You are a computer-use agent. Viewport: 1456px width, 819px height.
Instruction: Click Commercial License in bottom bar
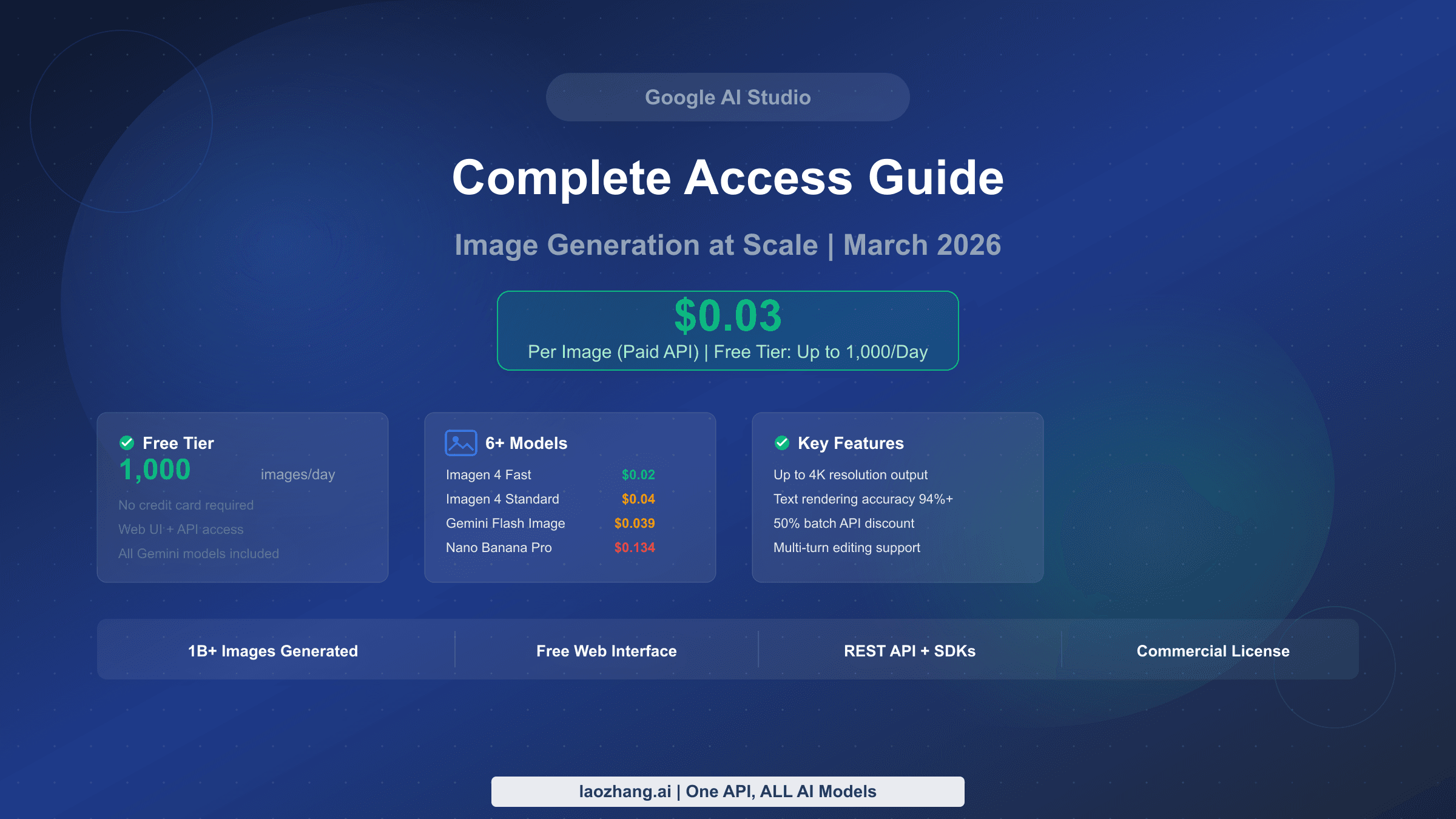[1213, 651]
